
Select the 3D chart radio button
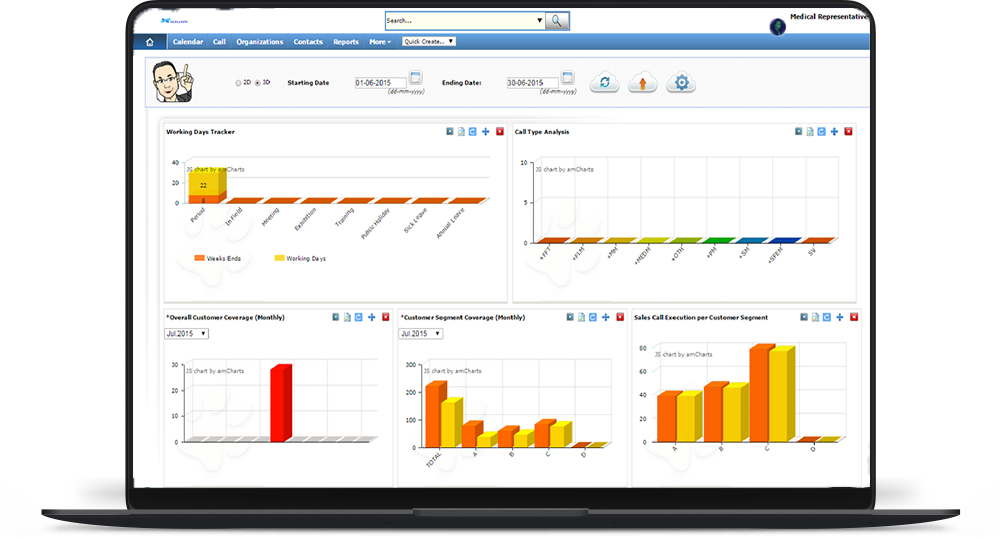258,83
